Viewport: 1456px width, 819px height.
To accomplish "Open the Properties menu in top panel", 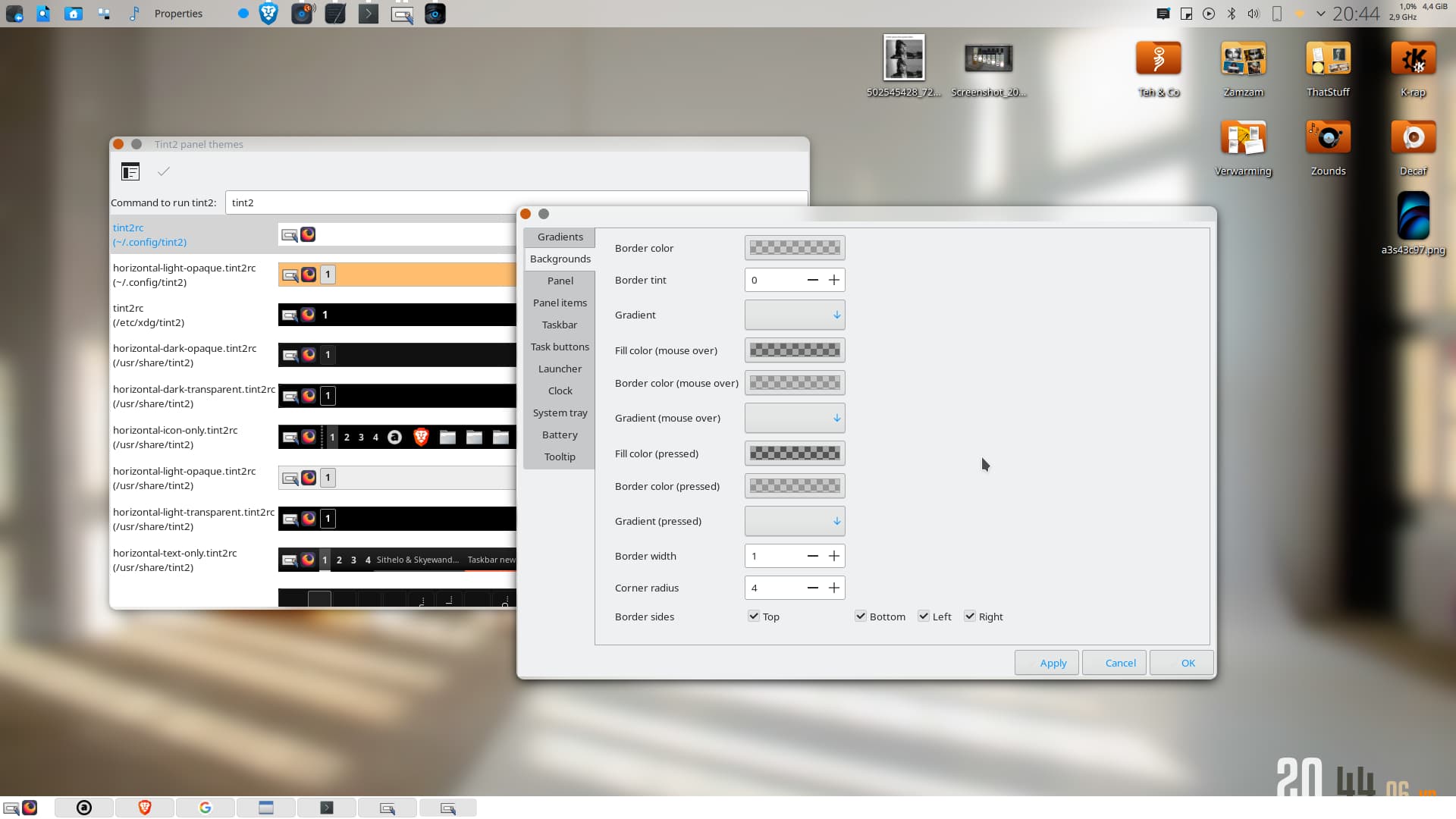I will [x=178, y=14].
